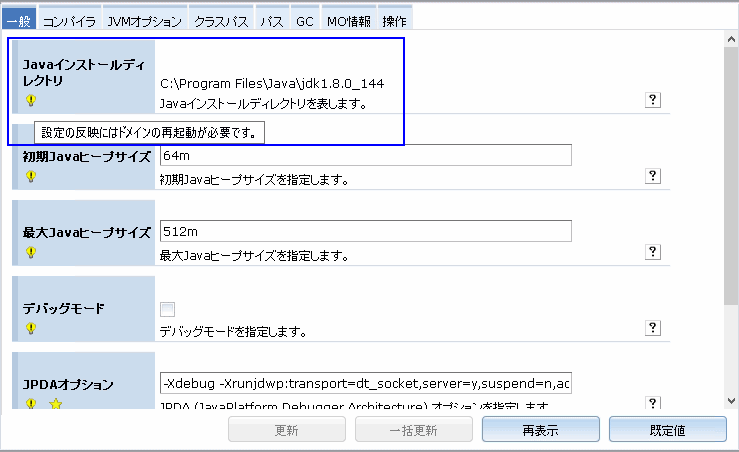
Task: Click the lightbulb icon under 初期Javaヒープサイズ
Action: (x=31, y=177)
